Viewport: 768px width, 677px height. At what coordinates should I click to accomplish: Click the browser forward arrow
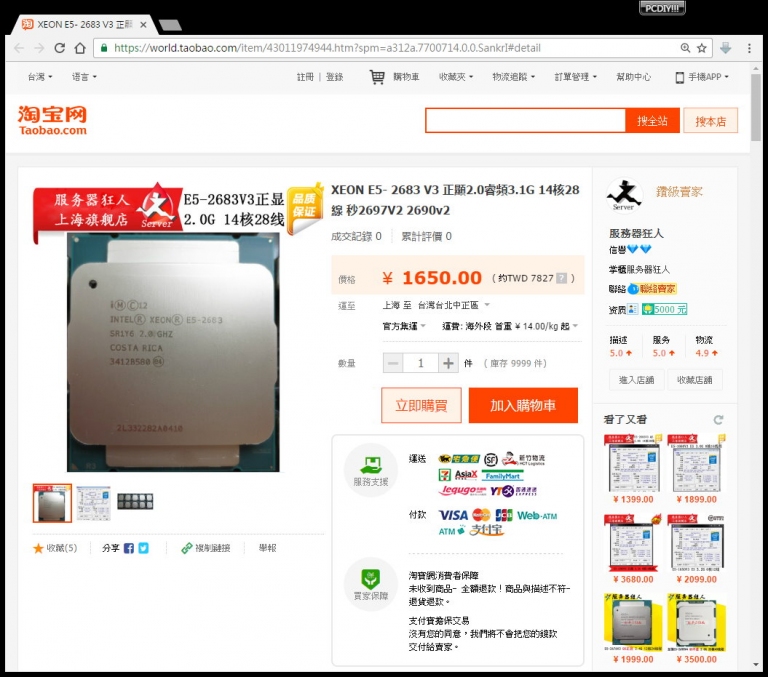coord(39,48)
